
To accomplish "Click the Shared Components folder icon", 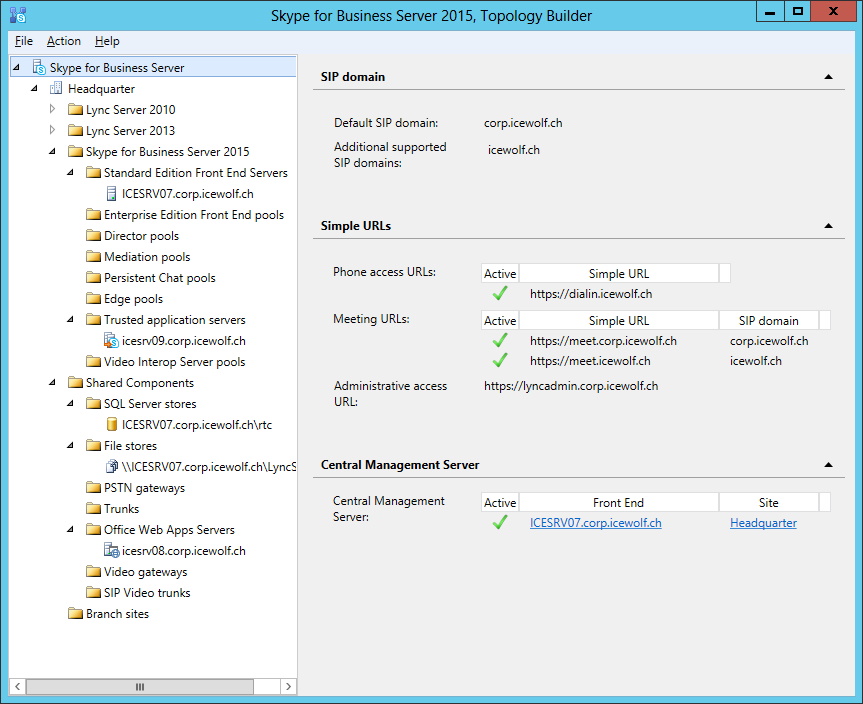I will 75,383.
